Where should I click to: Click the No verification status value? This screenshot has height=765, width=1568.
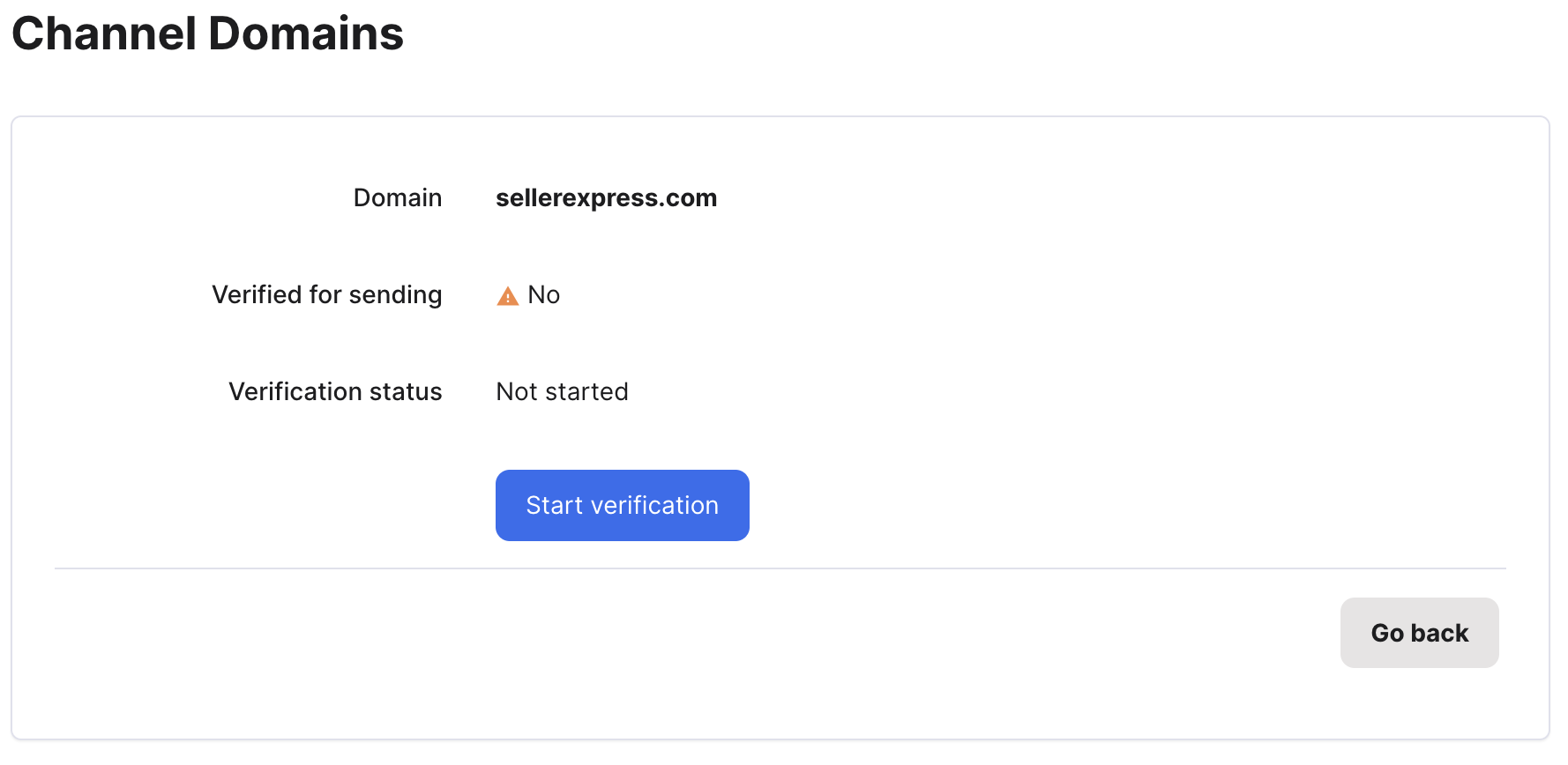[541, 294]
